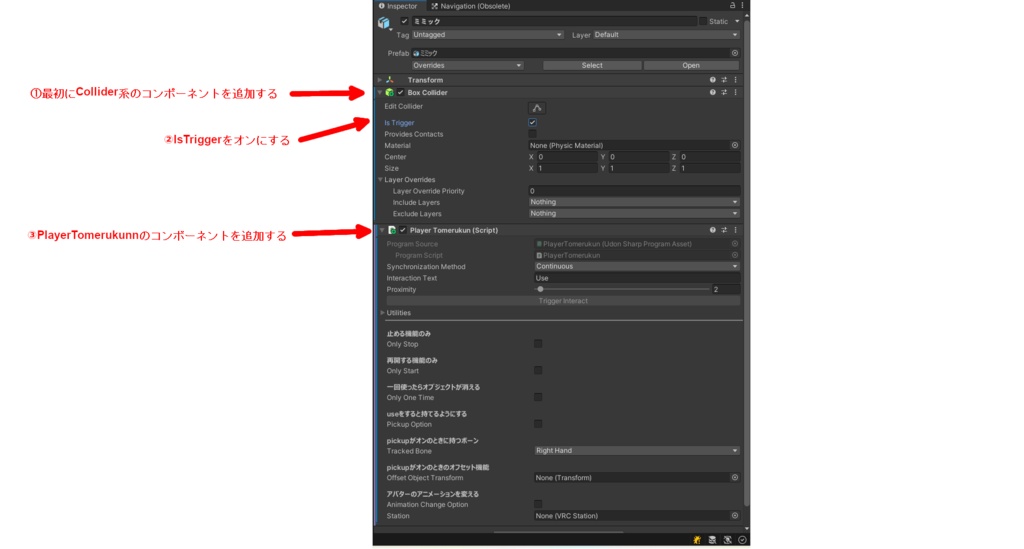Open the Tag dropdown
Screen dimensions: 1024x549
487,35
